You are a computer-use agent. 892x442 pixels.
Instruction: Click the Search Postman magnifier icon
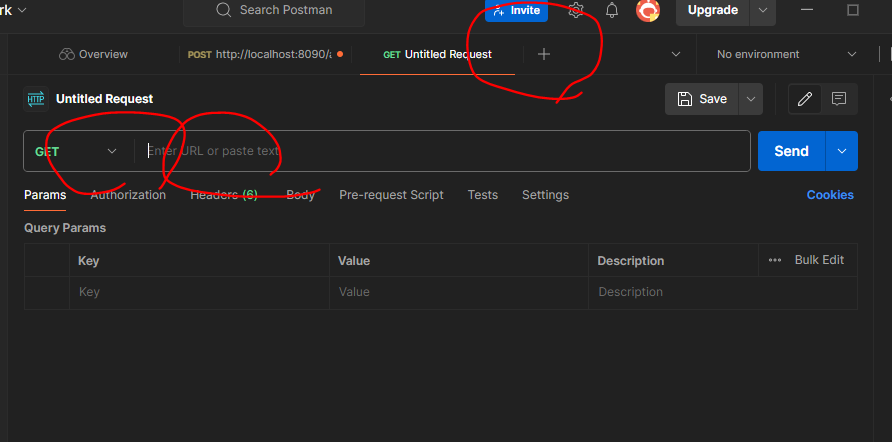(224, 10)
